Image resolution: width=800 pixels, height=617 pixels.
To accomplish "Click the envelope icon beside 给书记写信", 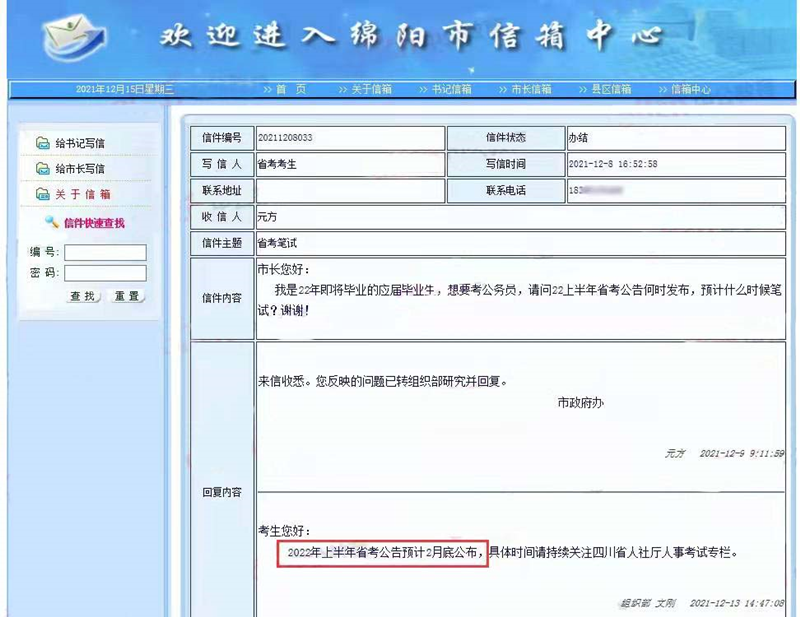I will pyautogui.click(x=42, y=143).
